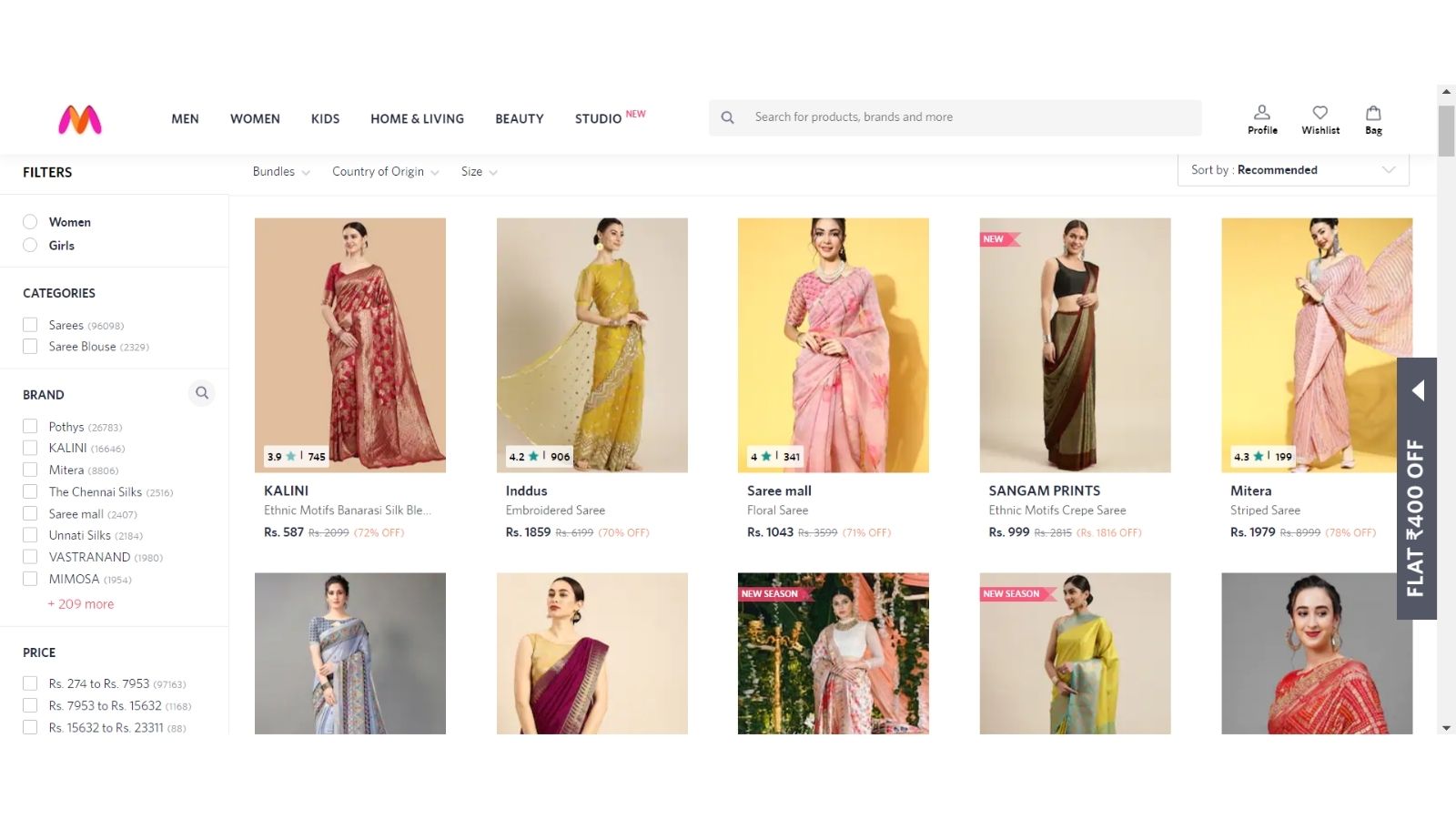
Task: Enable the KALINI brand filter
Action: 30,448
